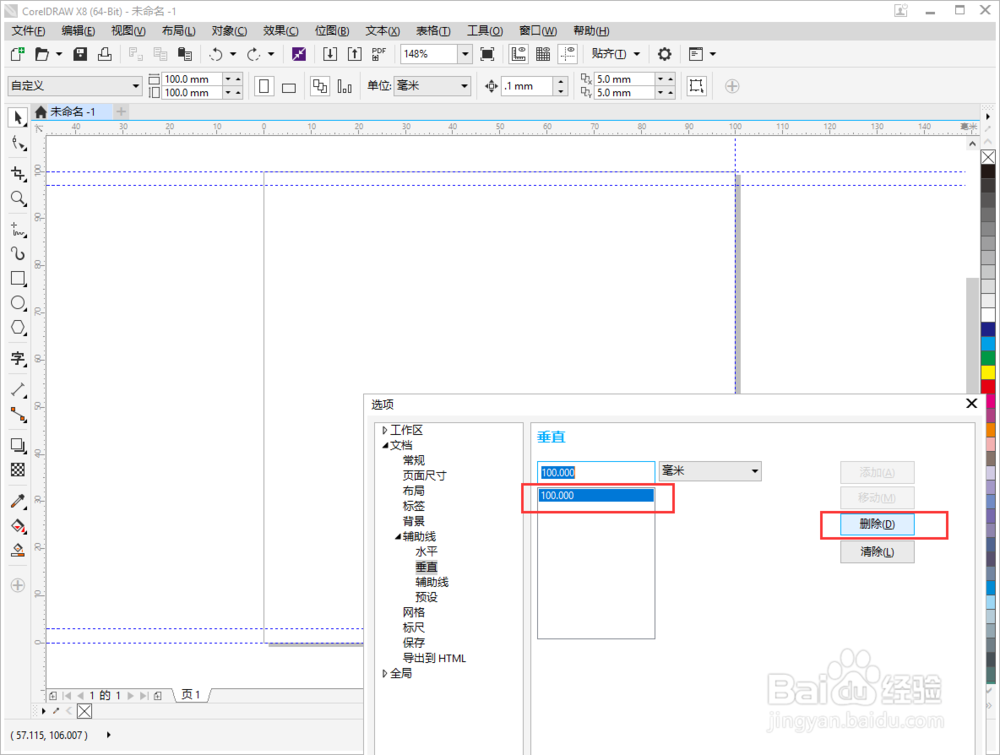Click the vertical guideline value field
Screen dimensions: 1000x755
click(596, 473)
